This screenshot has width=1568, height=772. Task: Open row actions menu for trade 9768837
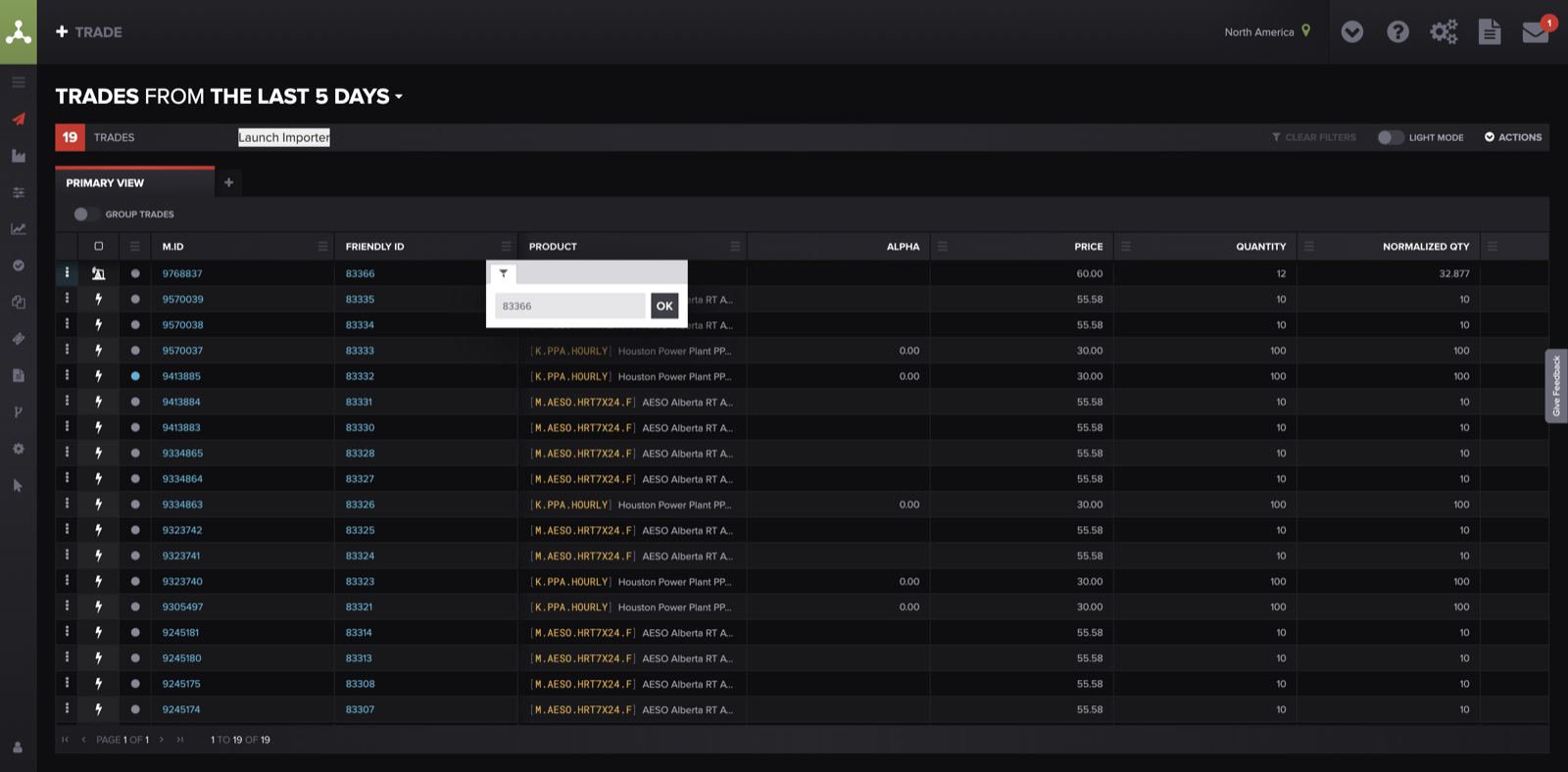coord(67,272)
